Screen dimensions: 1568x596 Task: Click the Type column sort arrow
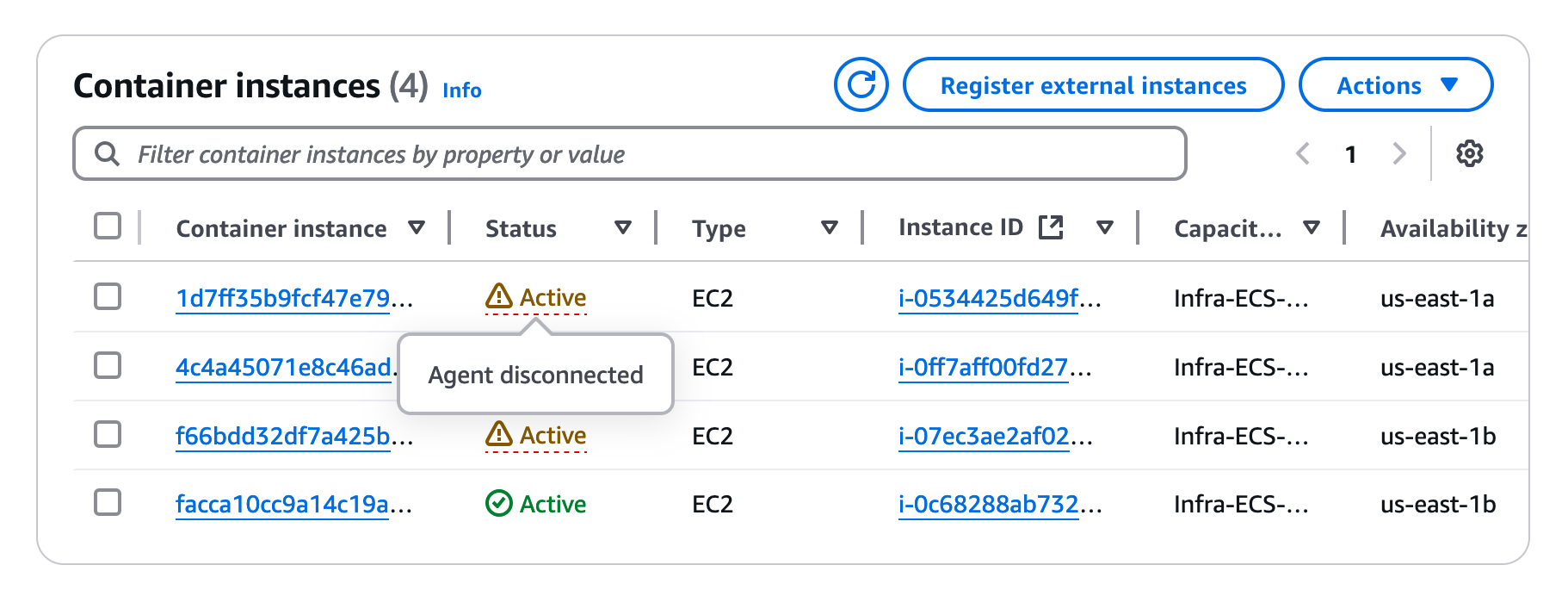click(x=830, y=228)
